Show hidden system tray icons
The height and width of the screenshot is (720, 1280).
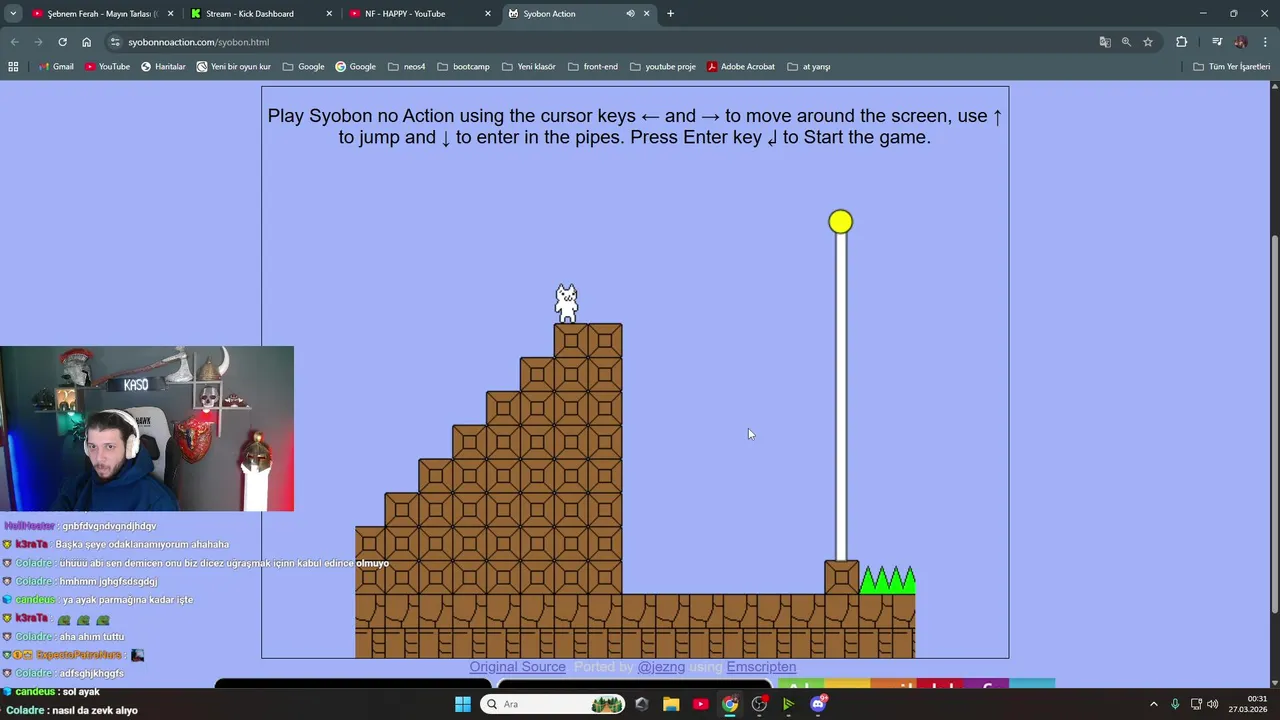(1153, 704)
